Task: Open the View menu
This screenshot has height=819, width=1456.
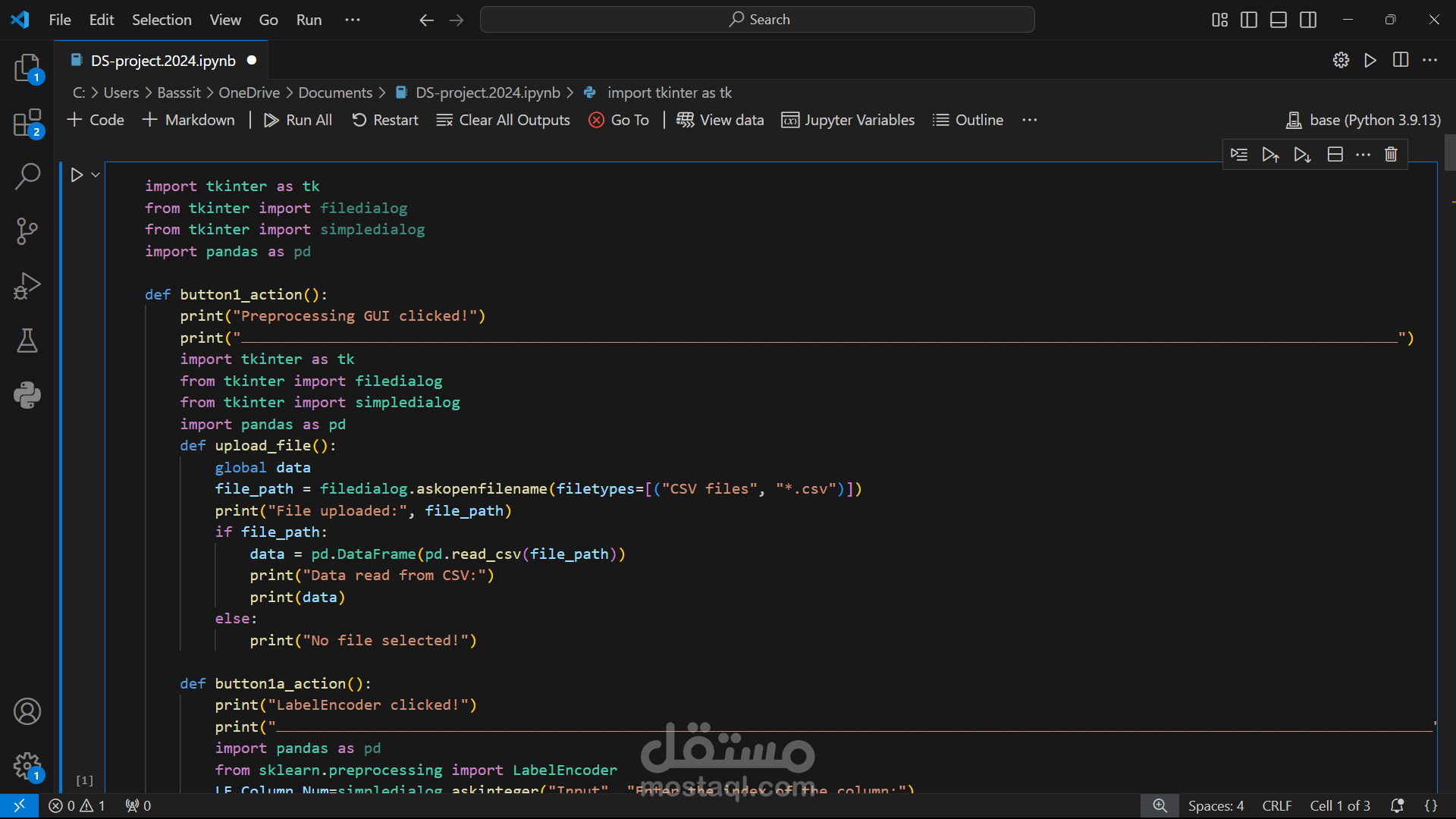Action: click(225, 20)
